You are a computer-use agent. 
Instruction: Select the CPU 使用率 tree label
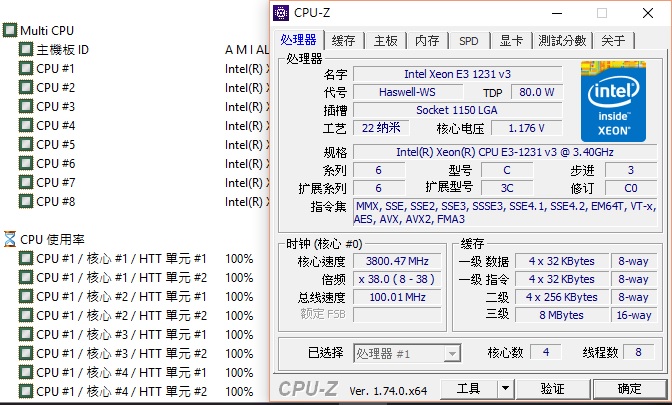click(x=52, y=239)
